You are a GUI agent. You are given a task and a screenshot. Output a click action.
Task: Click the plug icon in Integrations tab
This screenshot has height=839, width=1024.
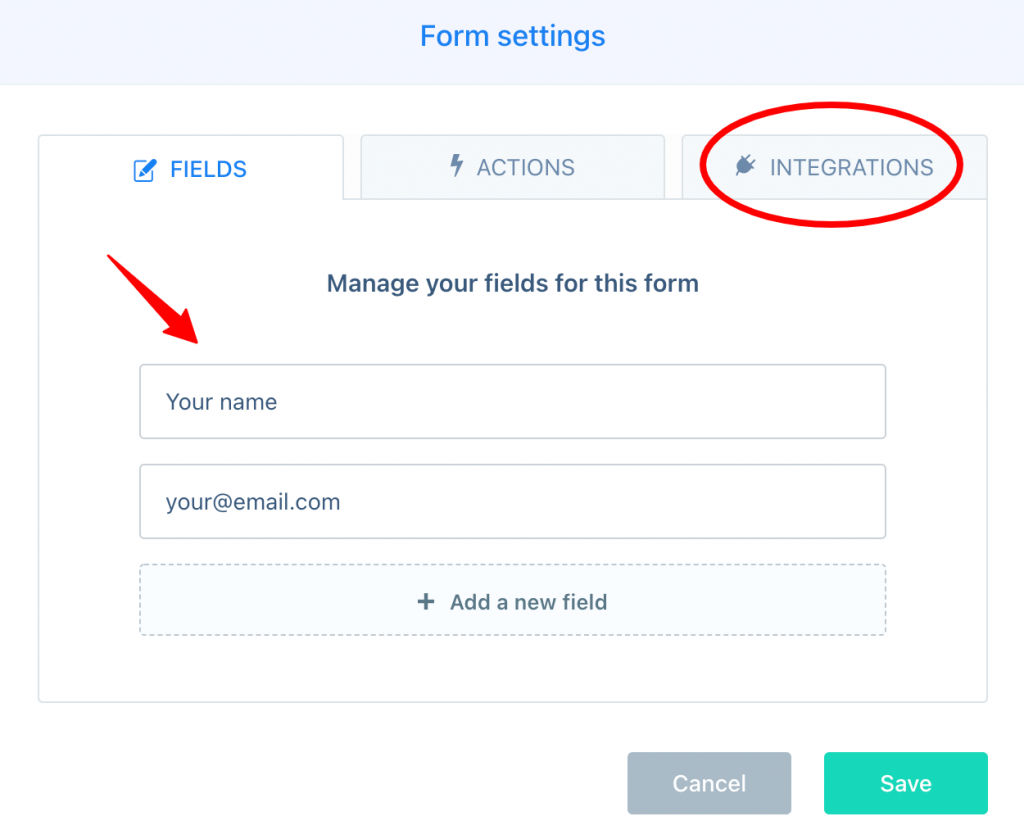tap(745, 166)
